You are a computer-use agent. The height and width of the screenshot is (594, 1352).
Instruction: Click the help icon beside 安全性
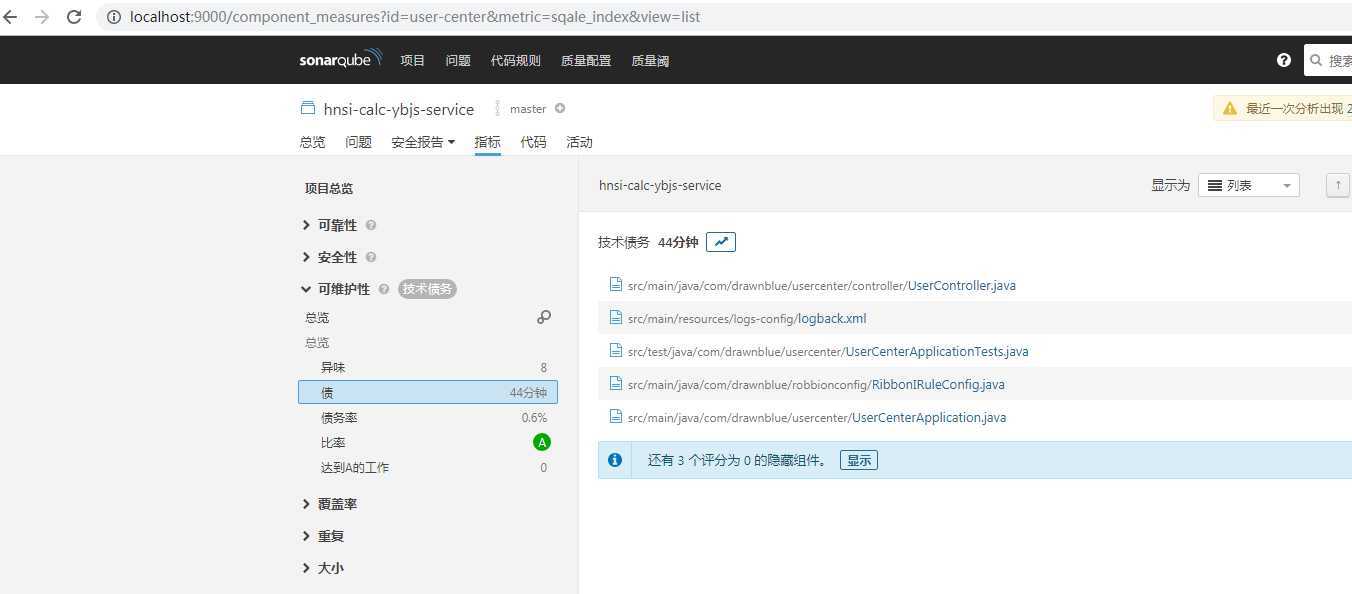tap(371, 258)
